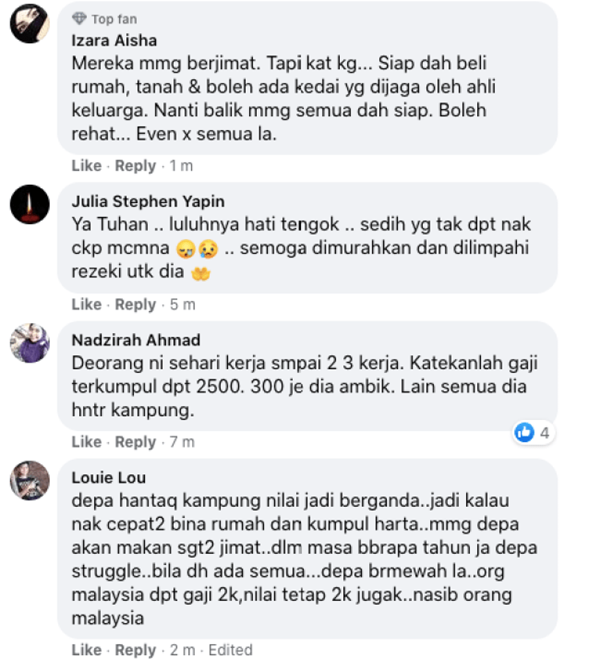The image size is (600, 659).
Task: Like Julia Stephen Yapin's comment
Action: [x=87, y=304]
